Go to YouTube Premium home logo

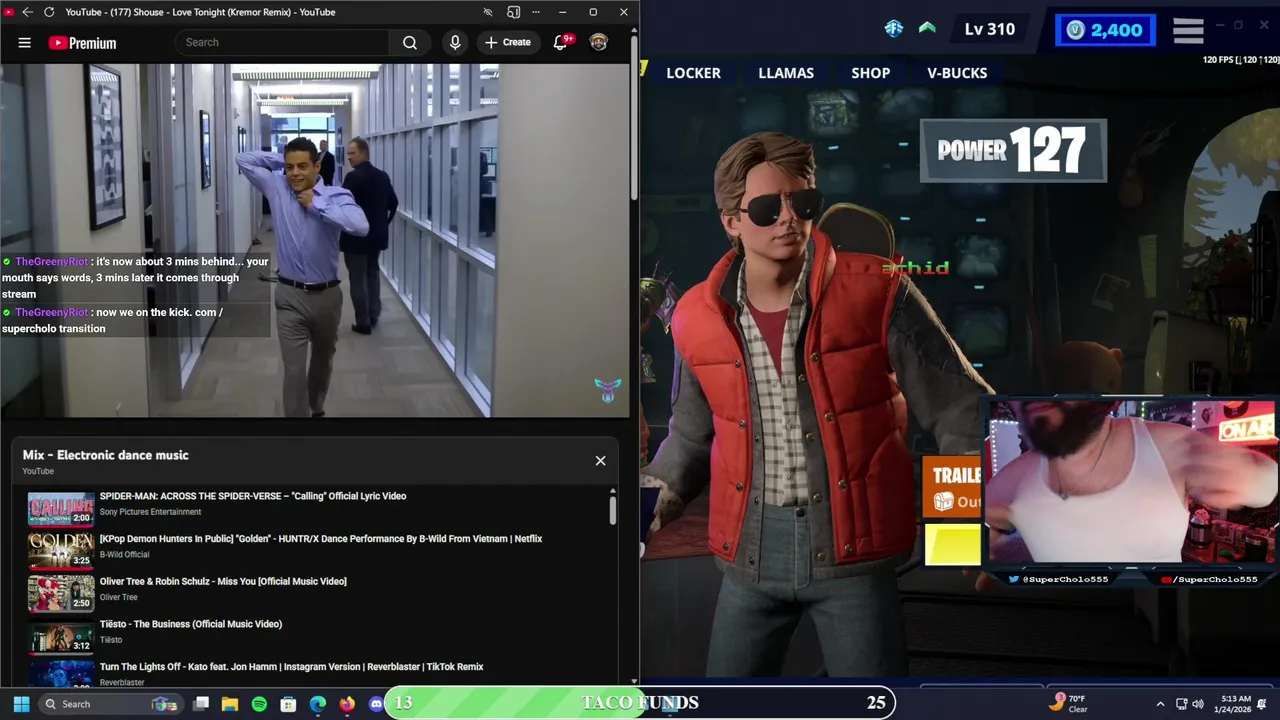pos(82,43)
